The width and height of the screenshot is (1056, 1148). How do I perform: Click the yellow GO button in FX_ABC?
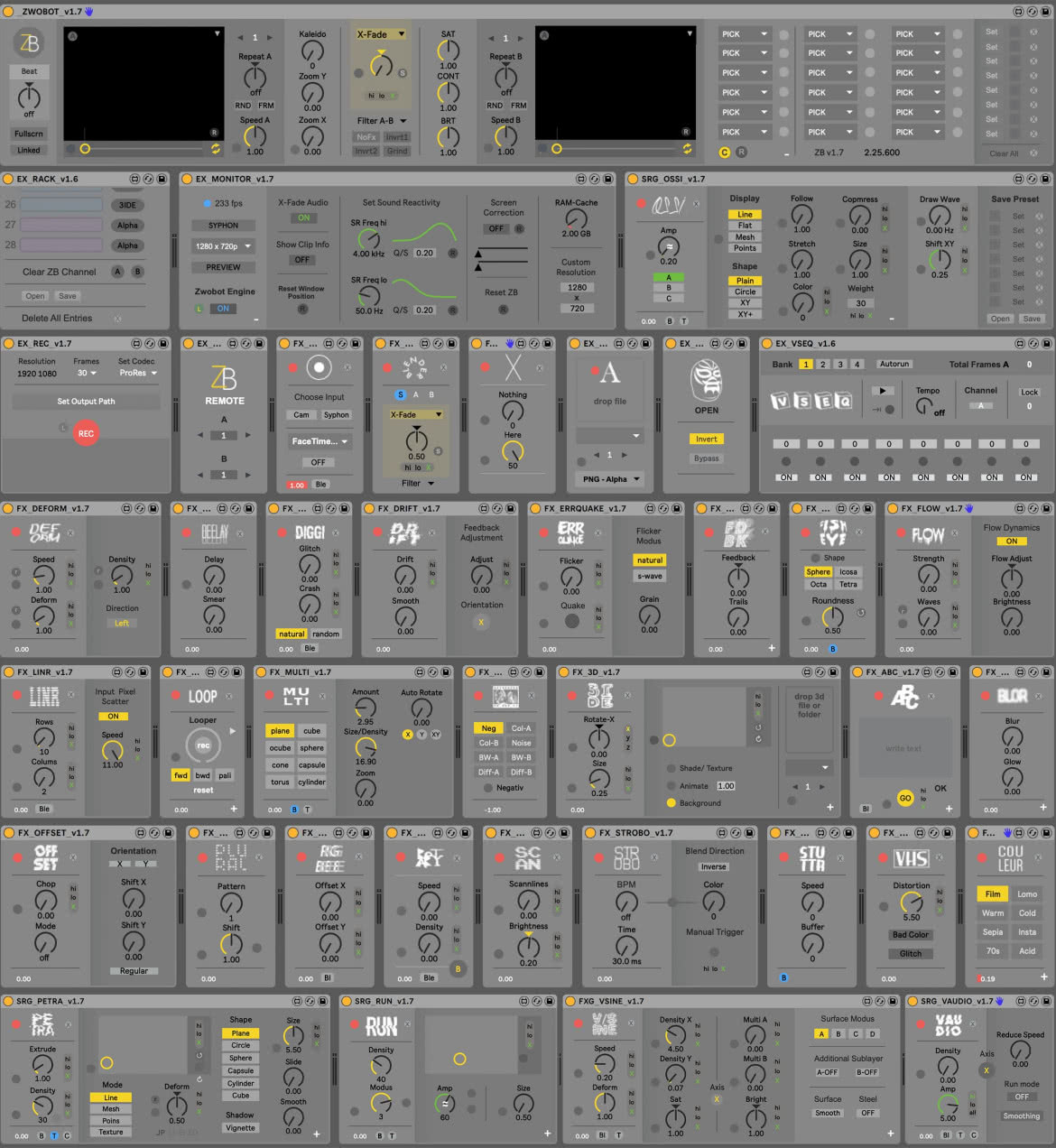coord(904,798)
